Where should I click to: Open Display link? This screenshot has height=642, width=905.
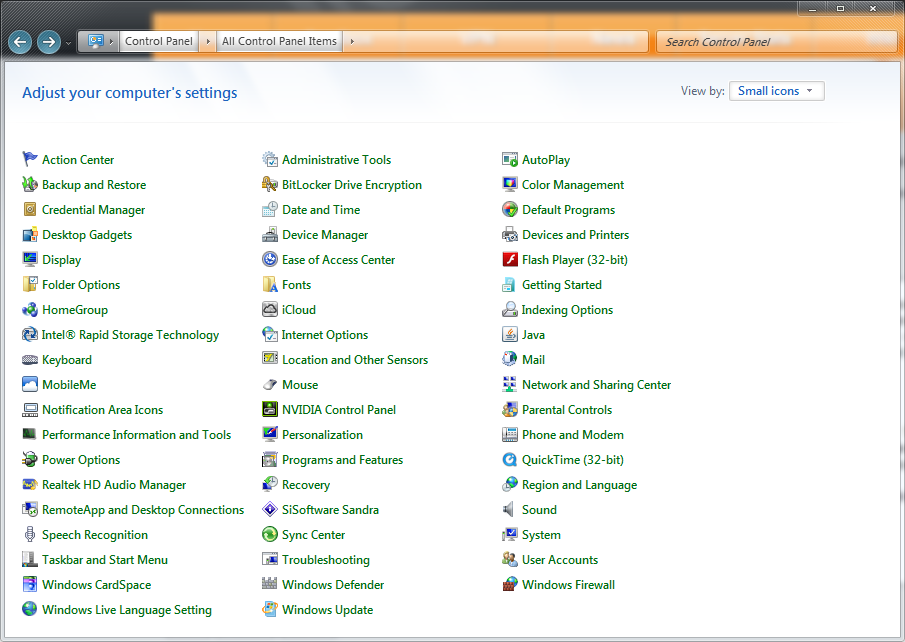61,259
